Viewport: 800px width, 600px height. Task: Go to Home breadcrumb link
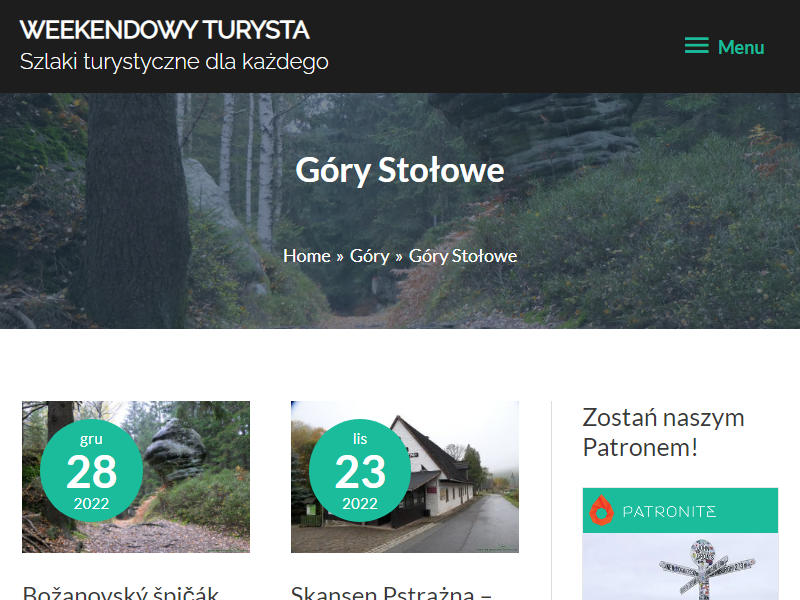pos(307,256)
